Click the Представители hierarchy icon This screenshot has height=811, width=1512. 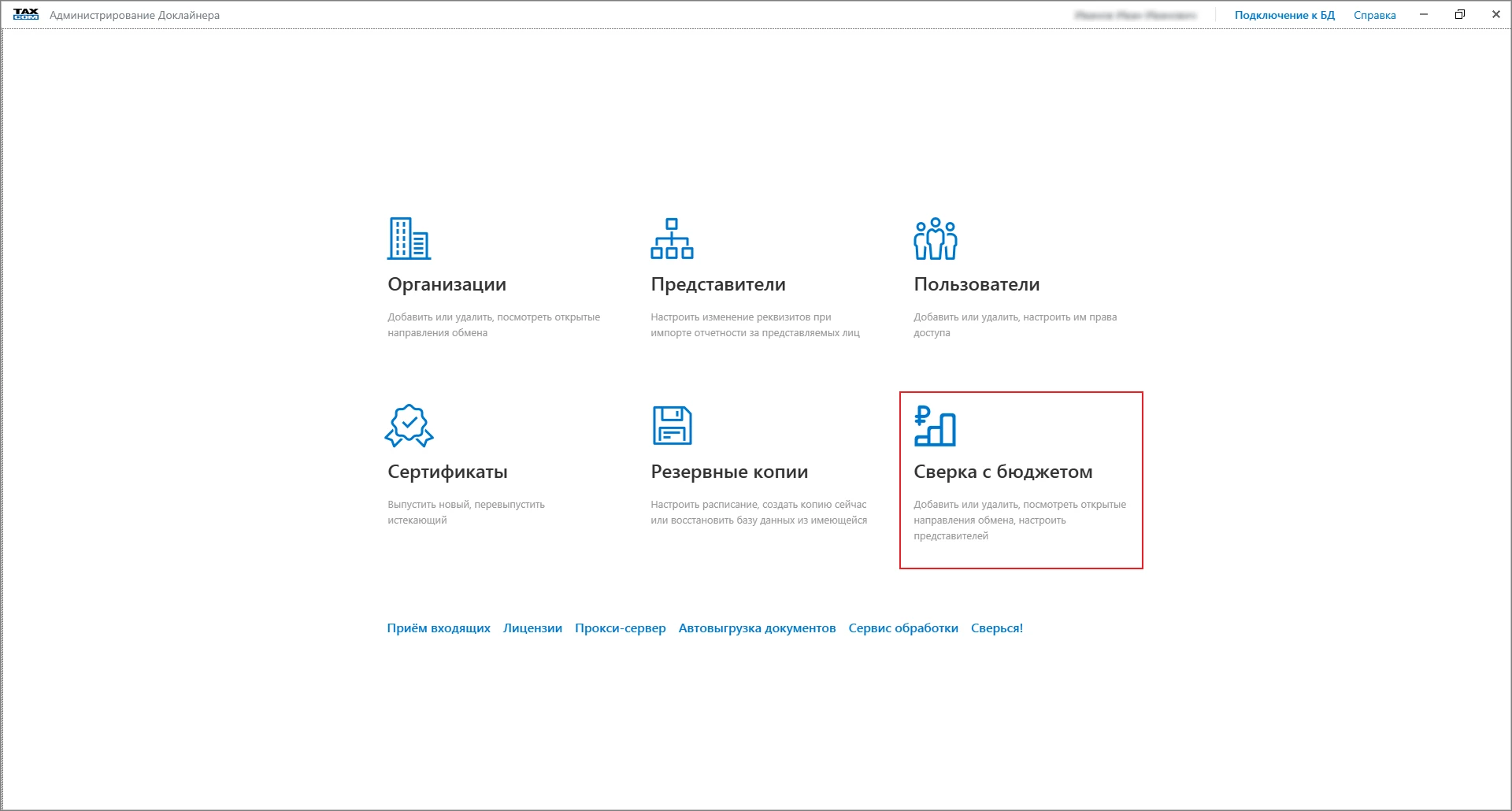click(x=672, y=239)
